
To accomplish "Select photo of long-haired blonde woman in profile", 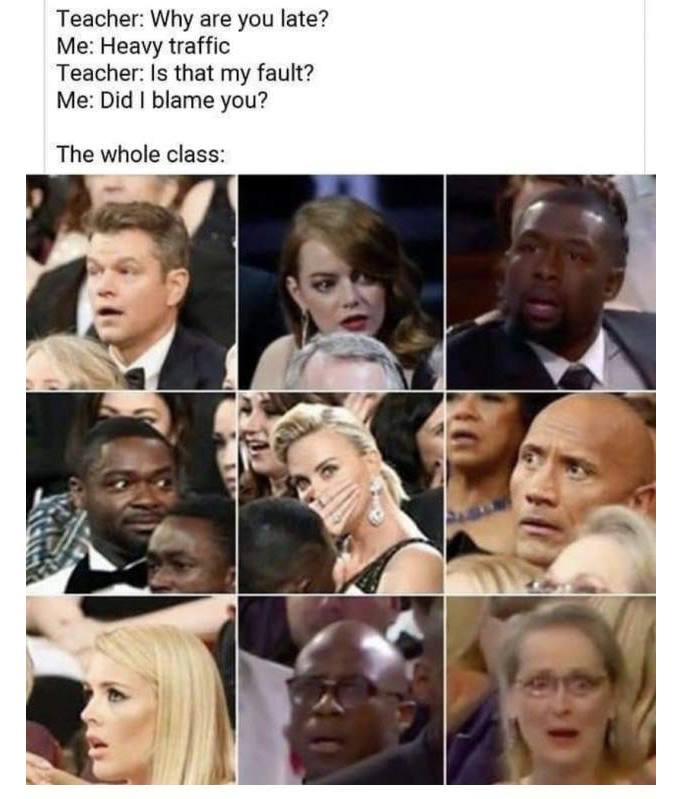I will point(131,690).
